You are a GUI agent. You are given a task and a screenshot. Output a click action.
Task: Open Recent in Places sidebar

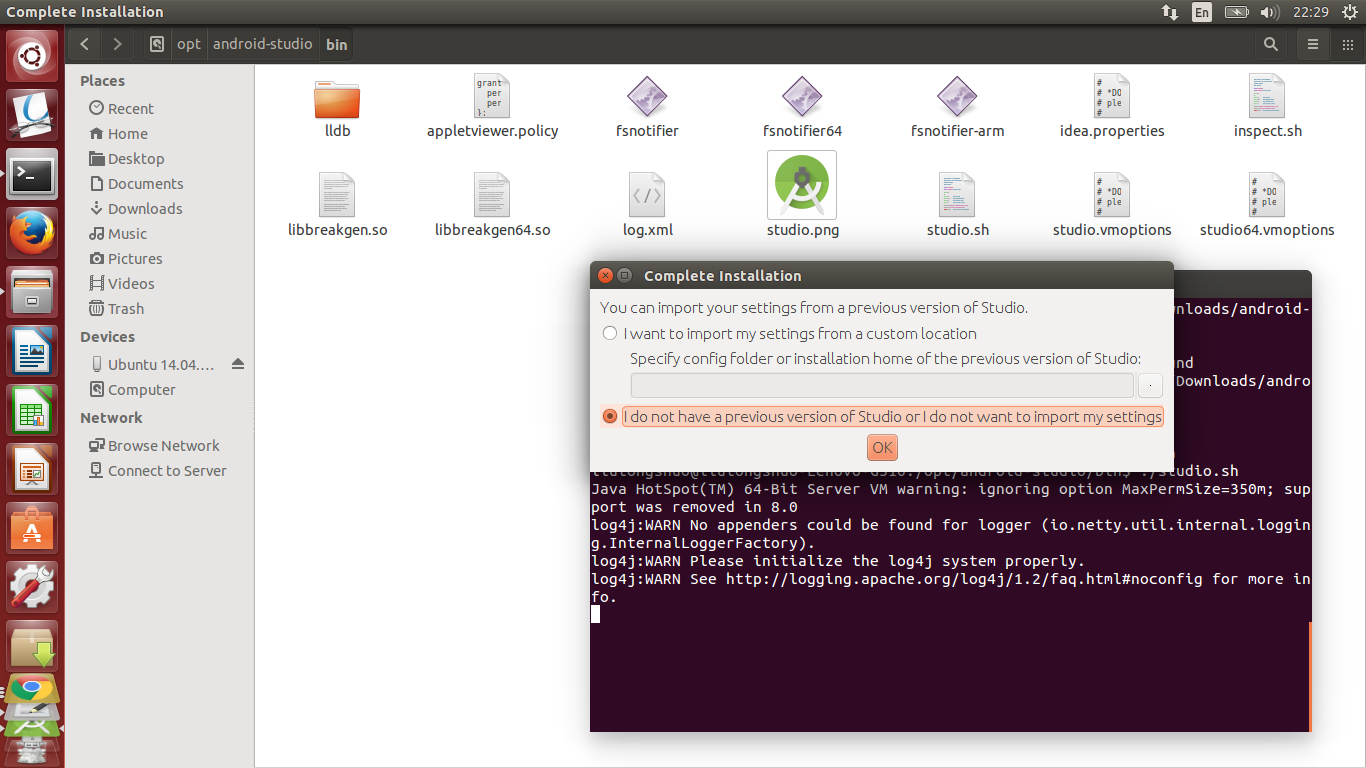click(x=121, y=108)
